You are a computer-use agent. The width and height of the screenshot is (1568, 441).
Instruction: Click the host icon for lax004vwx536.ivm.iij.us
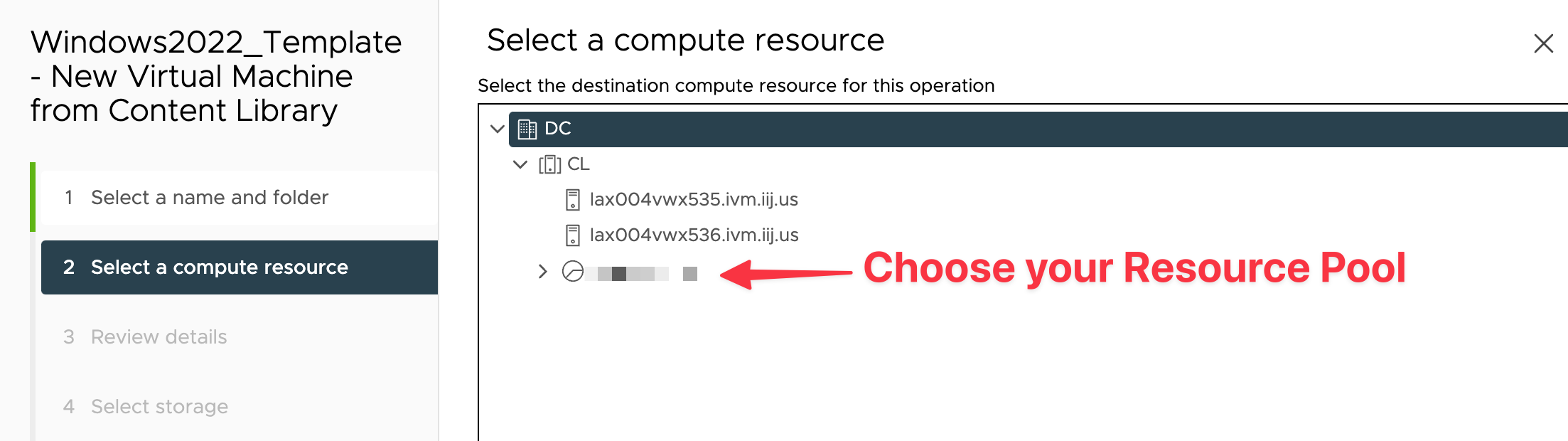572,235
